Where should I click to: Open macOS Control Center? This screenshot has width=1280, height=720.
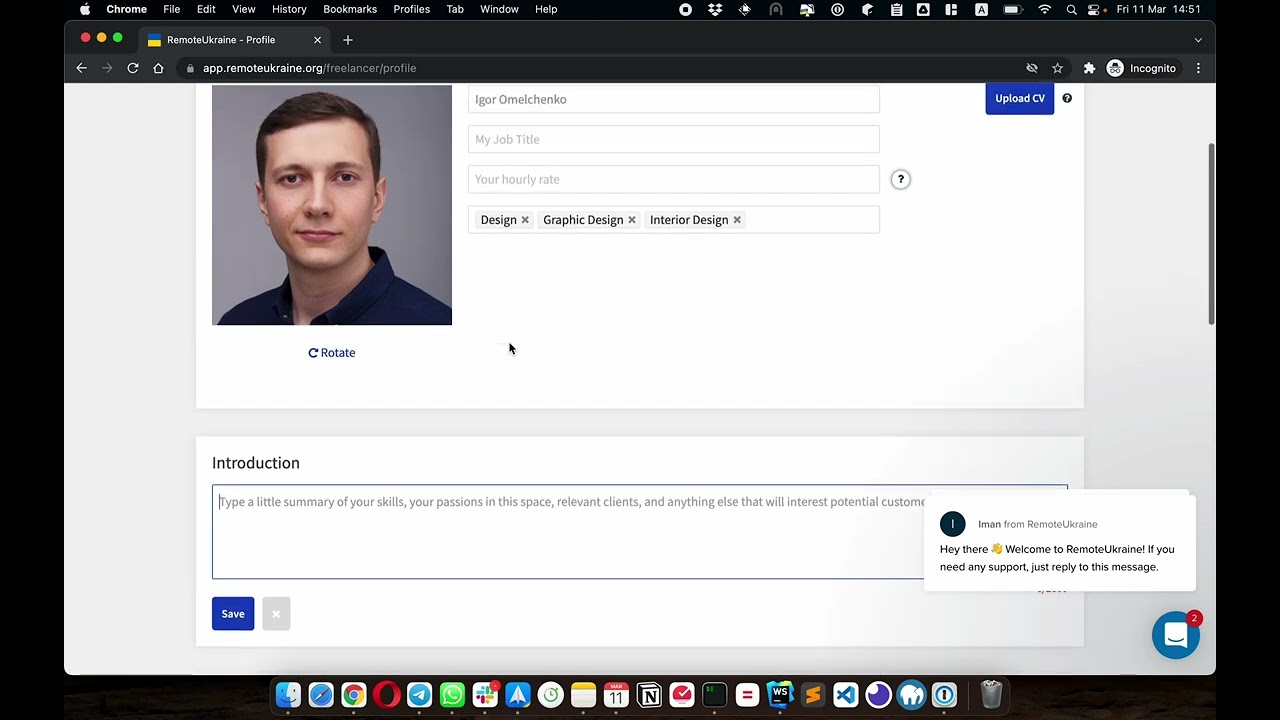(1094, 9)
